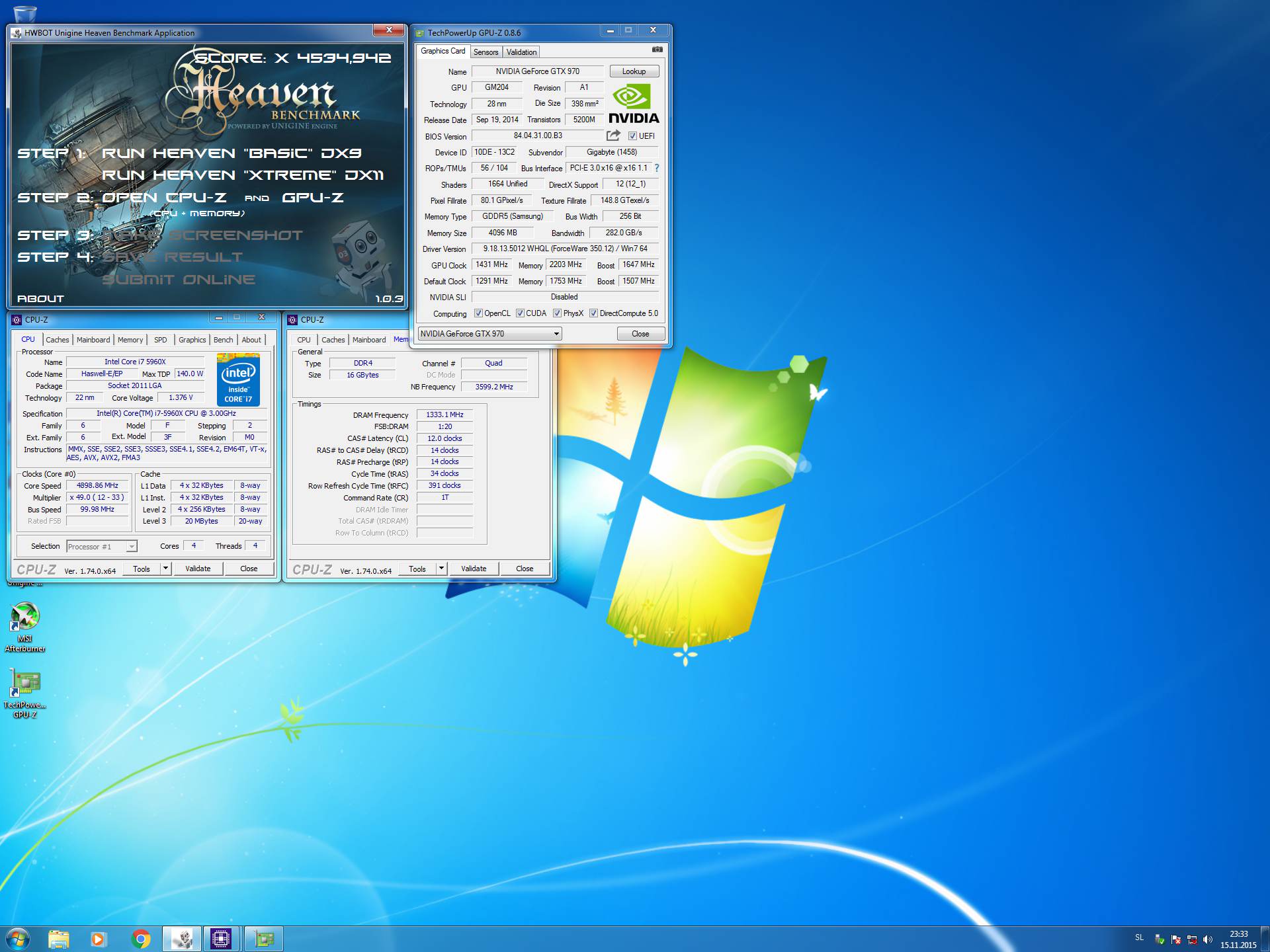Click Submit Online in the Heaven benchmark window
This screenshot has width=1270, height=952.
click(x=179, y=280)
